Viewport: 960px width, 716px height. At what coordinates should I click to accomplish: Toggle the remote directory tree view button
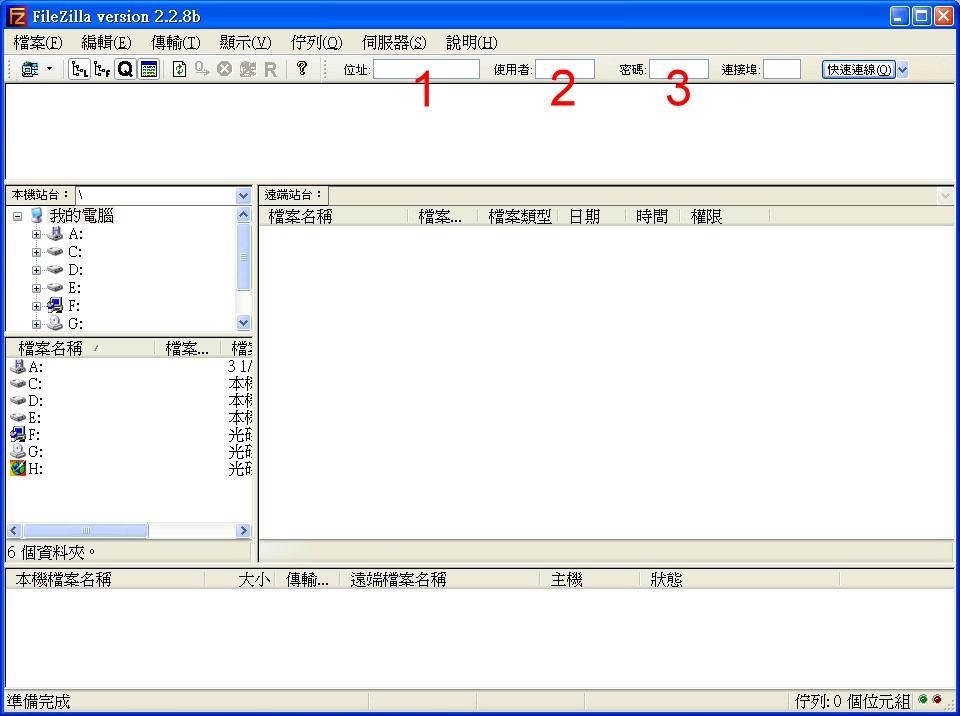(x=102, y=69)
